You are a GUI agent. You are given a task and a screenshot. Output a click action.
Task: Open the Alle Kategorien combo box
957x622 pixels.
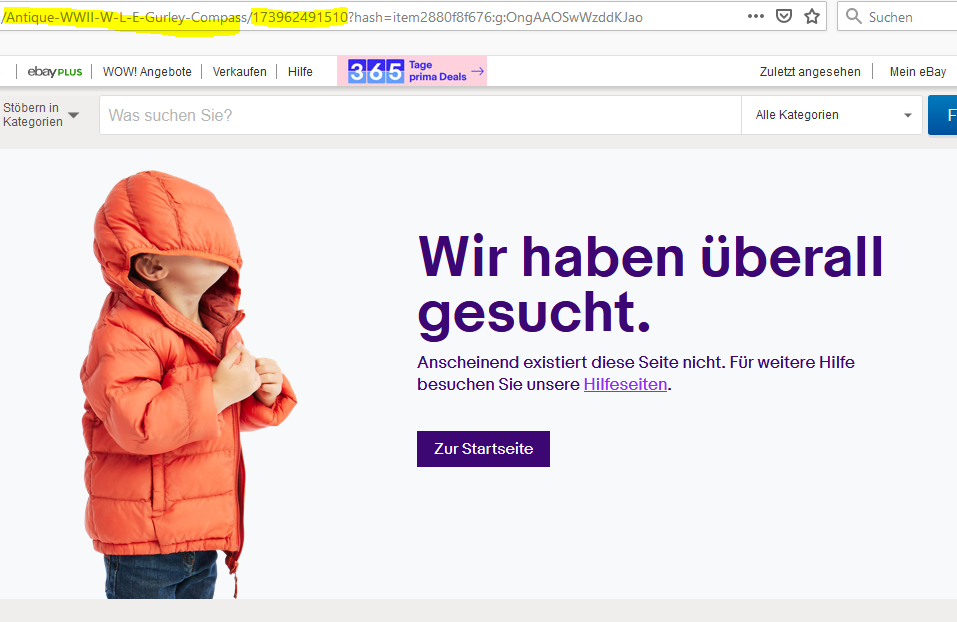[x=833, y=115]
